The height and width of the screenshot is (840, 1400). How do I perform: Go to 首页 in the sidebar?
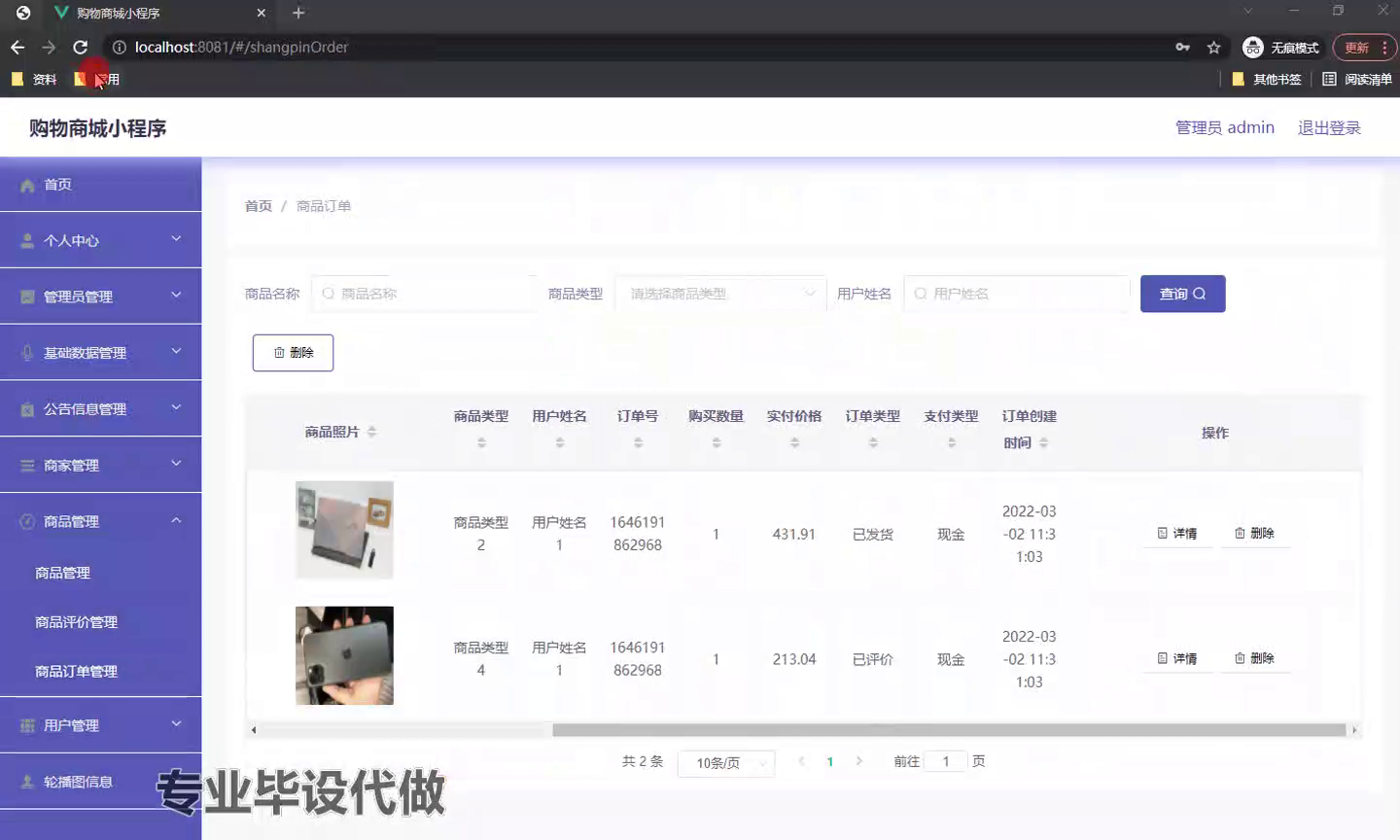point(100,184)
